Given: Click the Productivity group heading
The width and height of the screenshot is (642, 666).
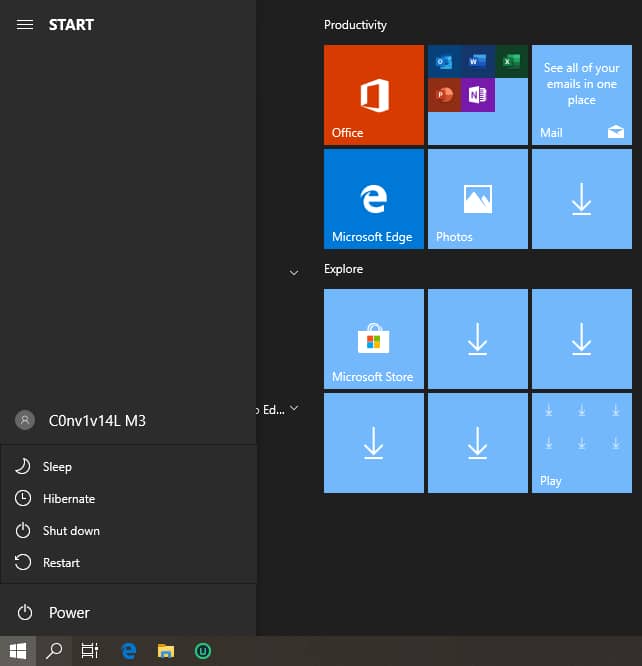Looking at the screenshot, I should (x=355, y=25).
